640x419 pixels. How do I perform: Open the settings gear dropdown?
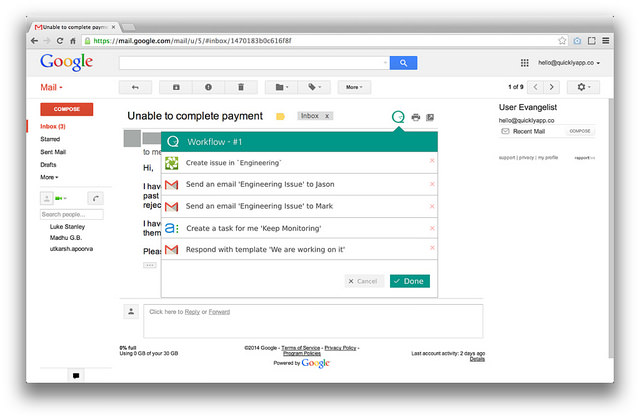[x=583, y=87]
